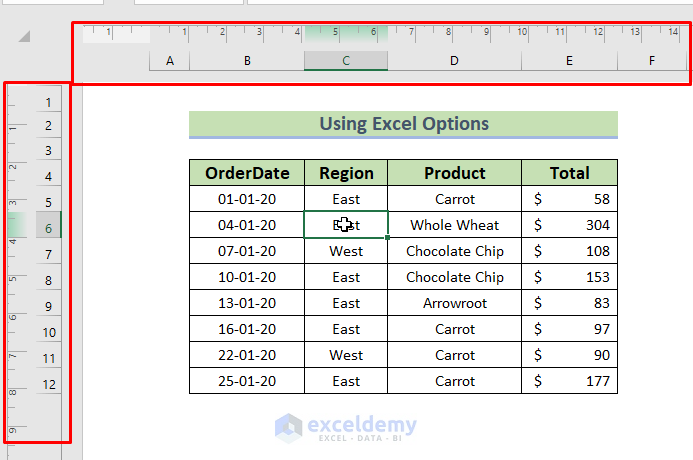The height and width of the screenshot is (460, 693).
Task: Select the 'Using Excel Options' title cell
Action: point(403,124)
